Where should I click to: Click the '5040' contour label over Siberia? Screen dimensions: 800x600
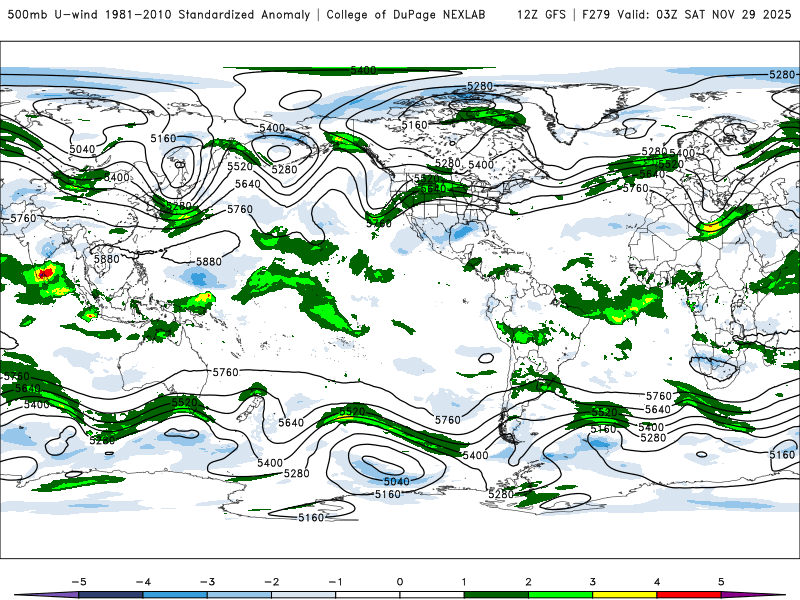point(82,149)
